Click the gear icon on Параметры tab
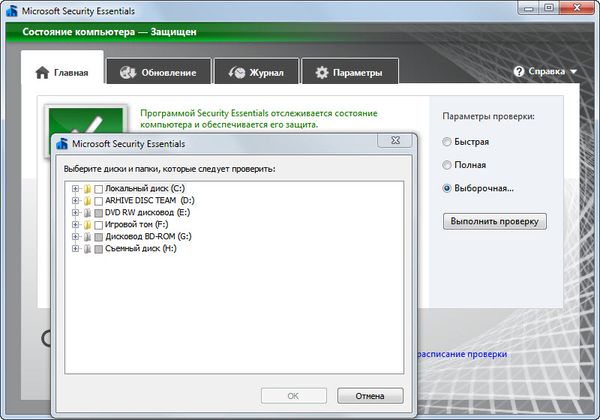Viewport: 600px width, 420px height. click(x=322, y=72)
